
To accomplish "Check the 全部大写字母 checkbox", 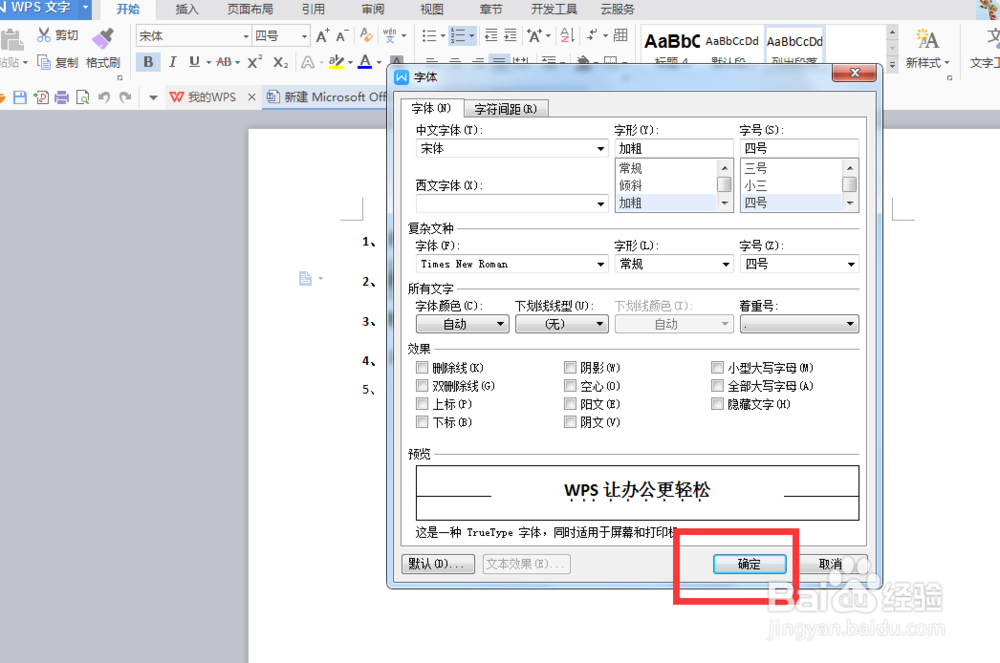I will 717,386.
